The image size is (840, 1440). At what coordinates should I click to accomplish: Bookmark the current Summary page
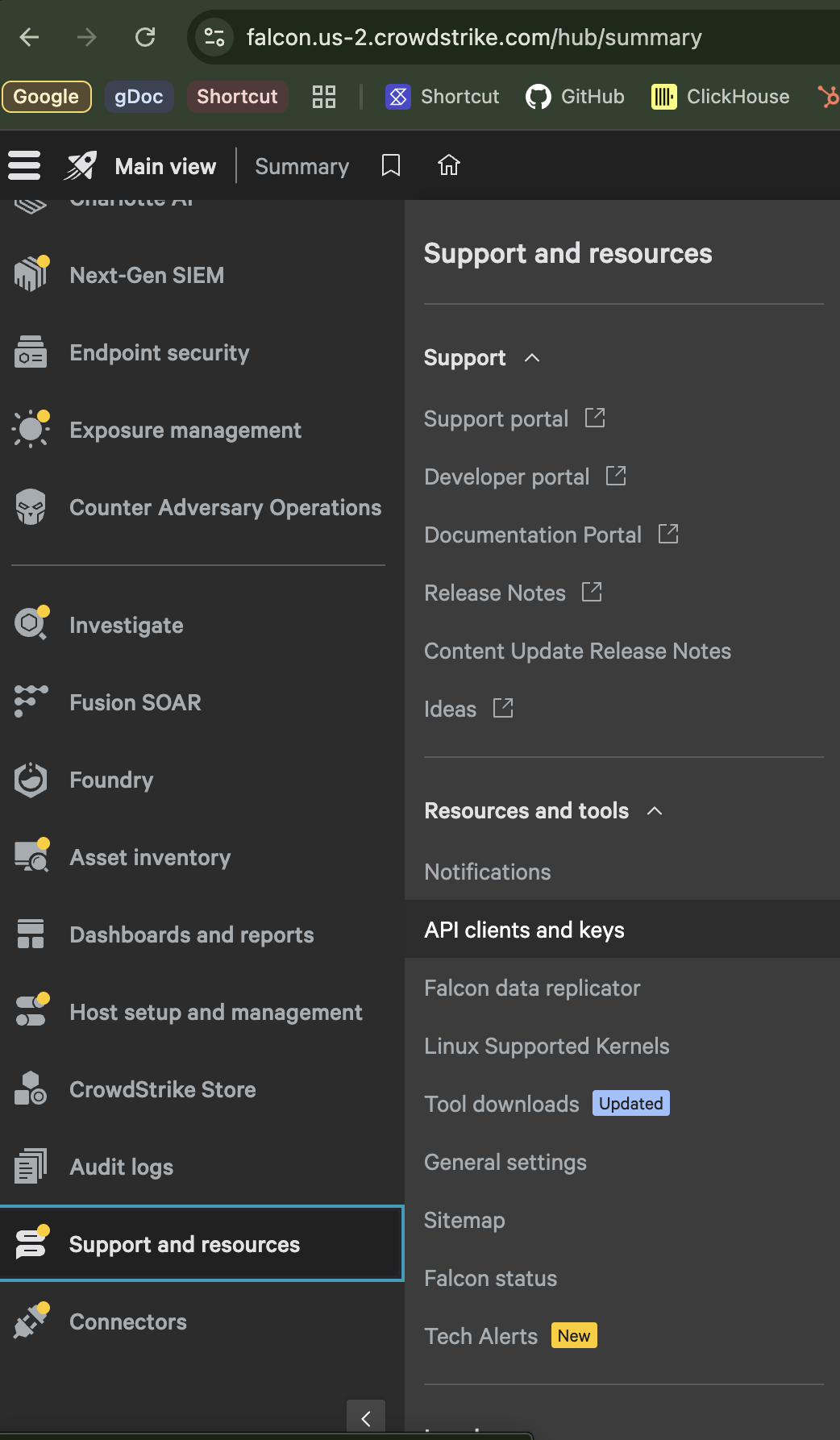tap(391, 165)
